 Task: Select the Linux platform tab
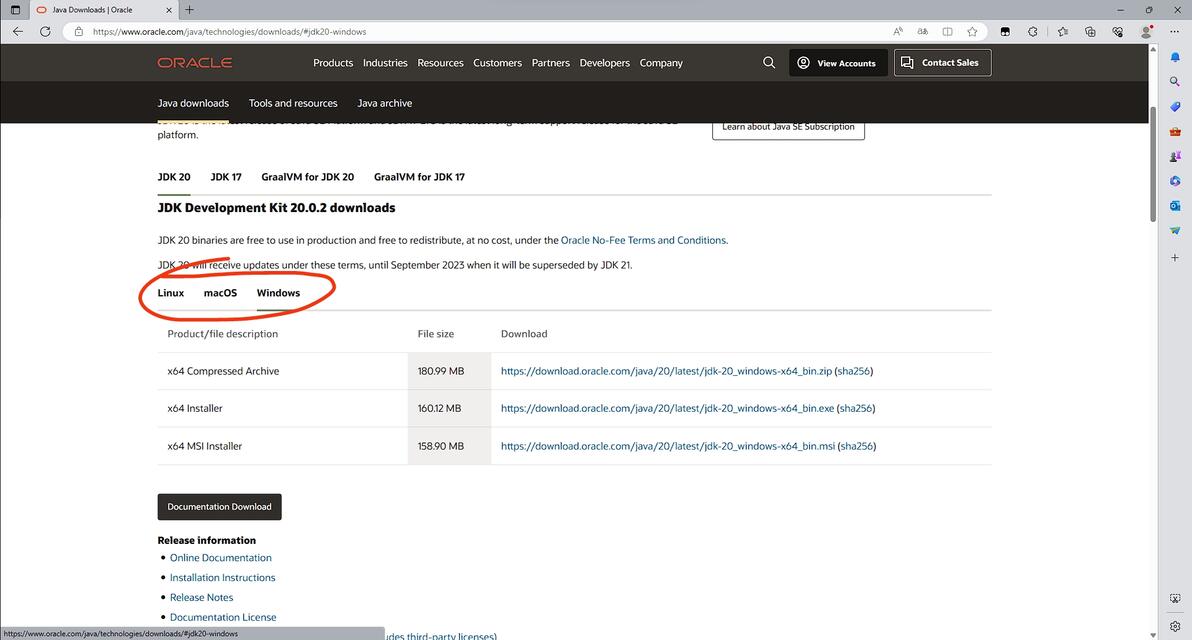[170, 293]
